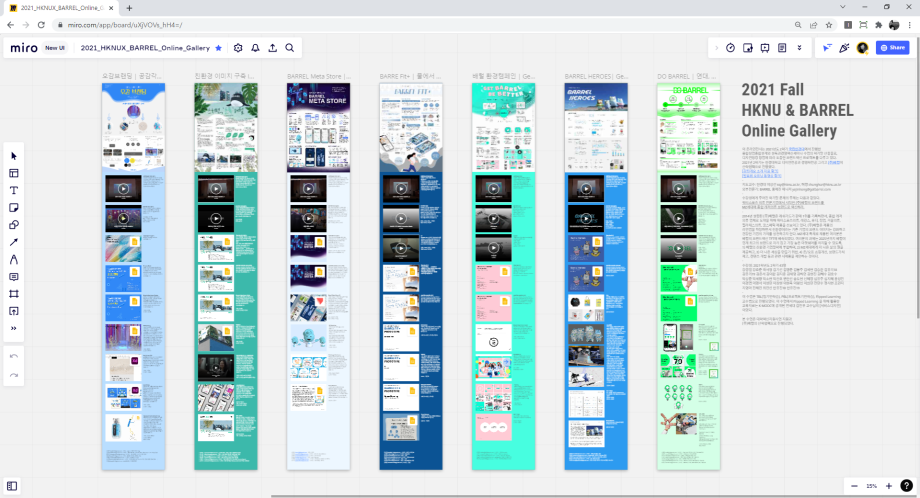Viewport: 920px width, 498px height.
Task: Click the blue Share button
Action: click(x=892, y=47)
